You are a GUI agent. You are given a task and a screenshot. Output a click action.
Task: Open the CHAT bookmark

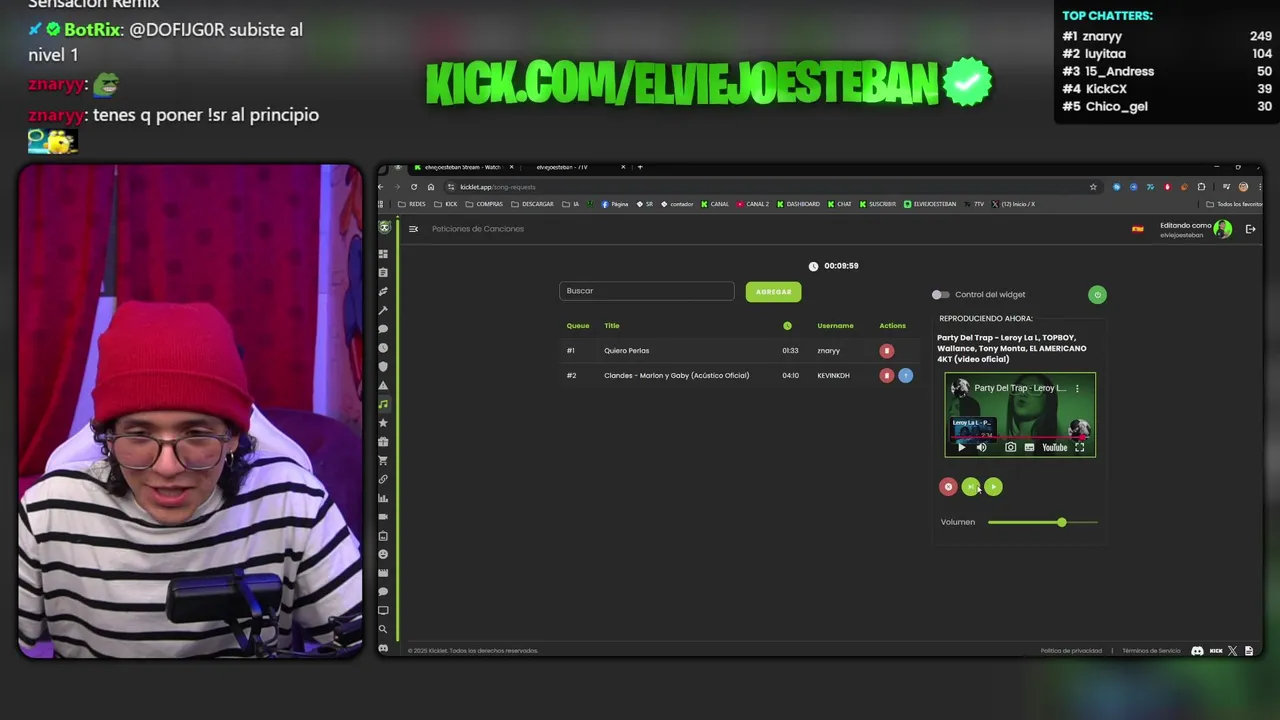click(840, 204)
